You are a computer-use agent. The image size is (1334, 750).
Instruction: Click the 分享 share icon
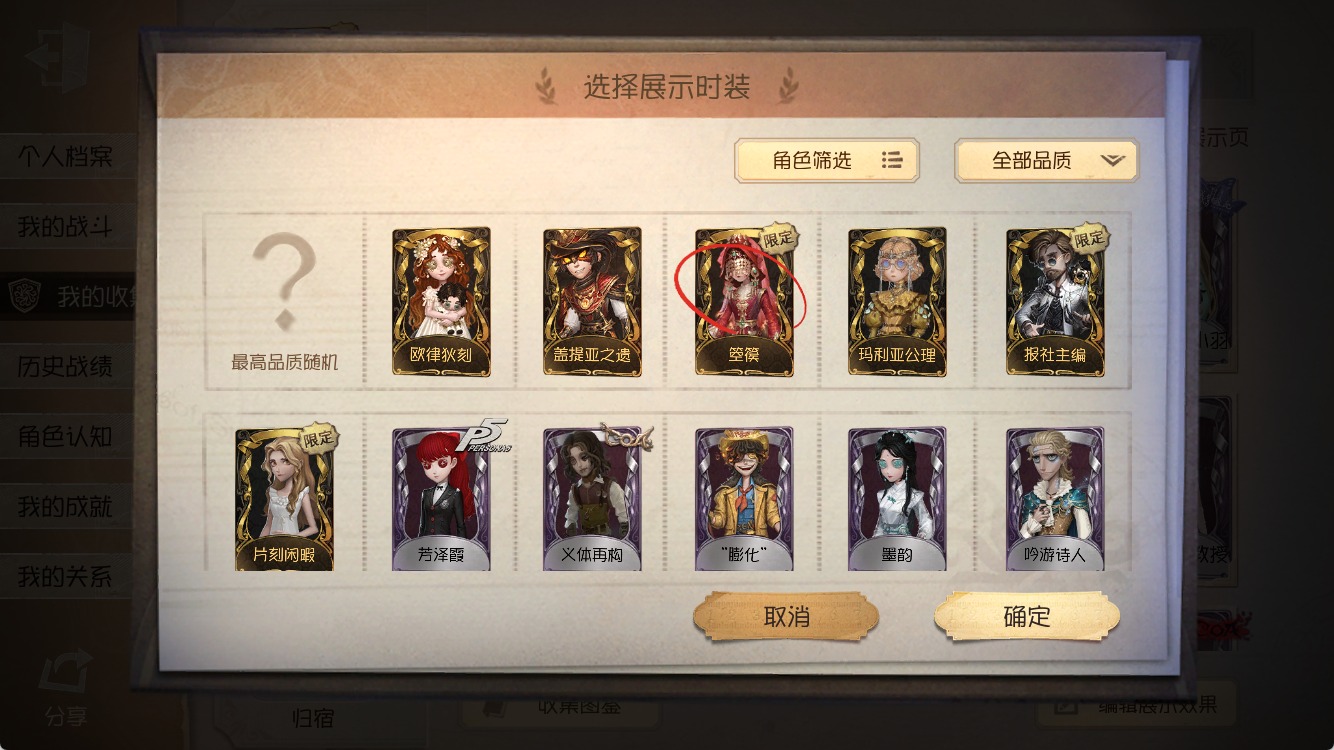pyautogui.click(x=65, y=688)
